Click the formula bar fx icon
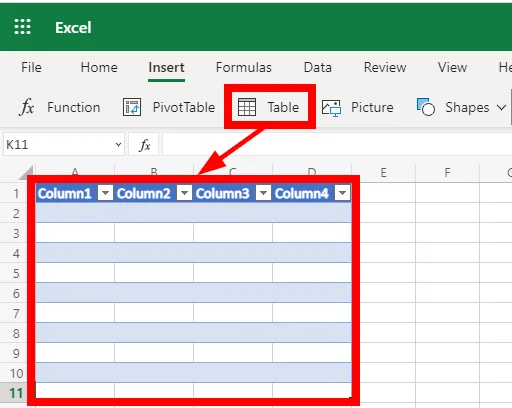 pos(145,145)
